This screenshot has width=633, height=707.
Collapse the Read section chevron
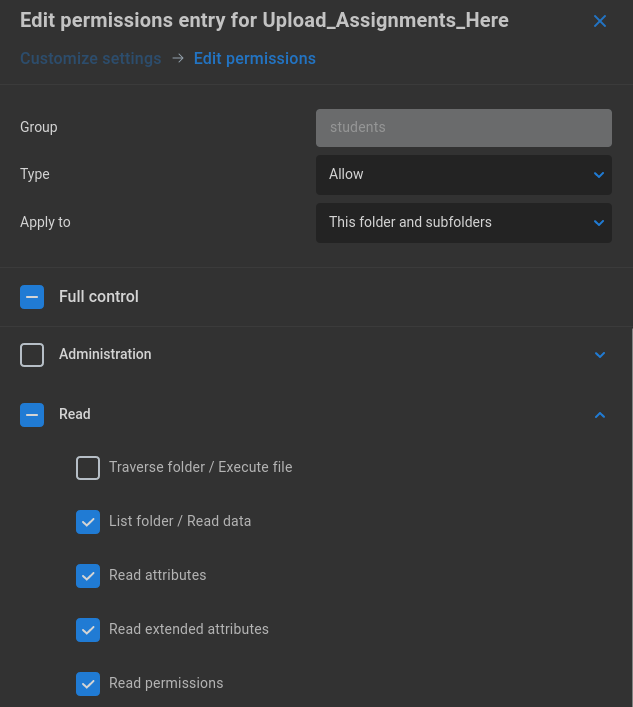(600, 415)
